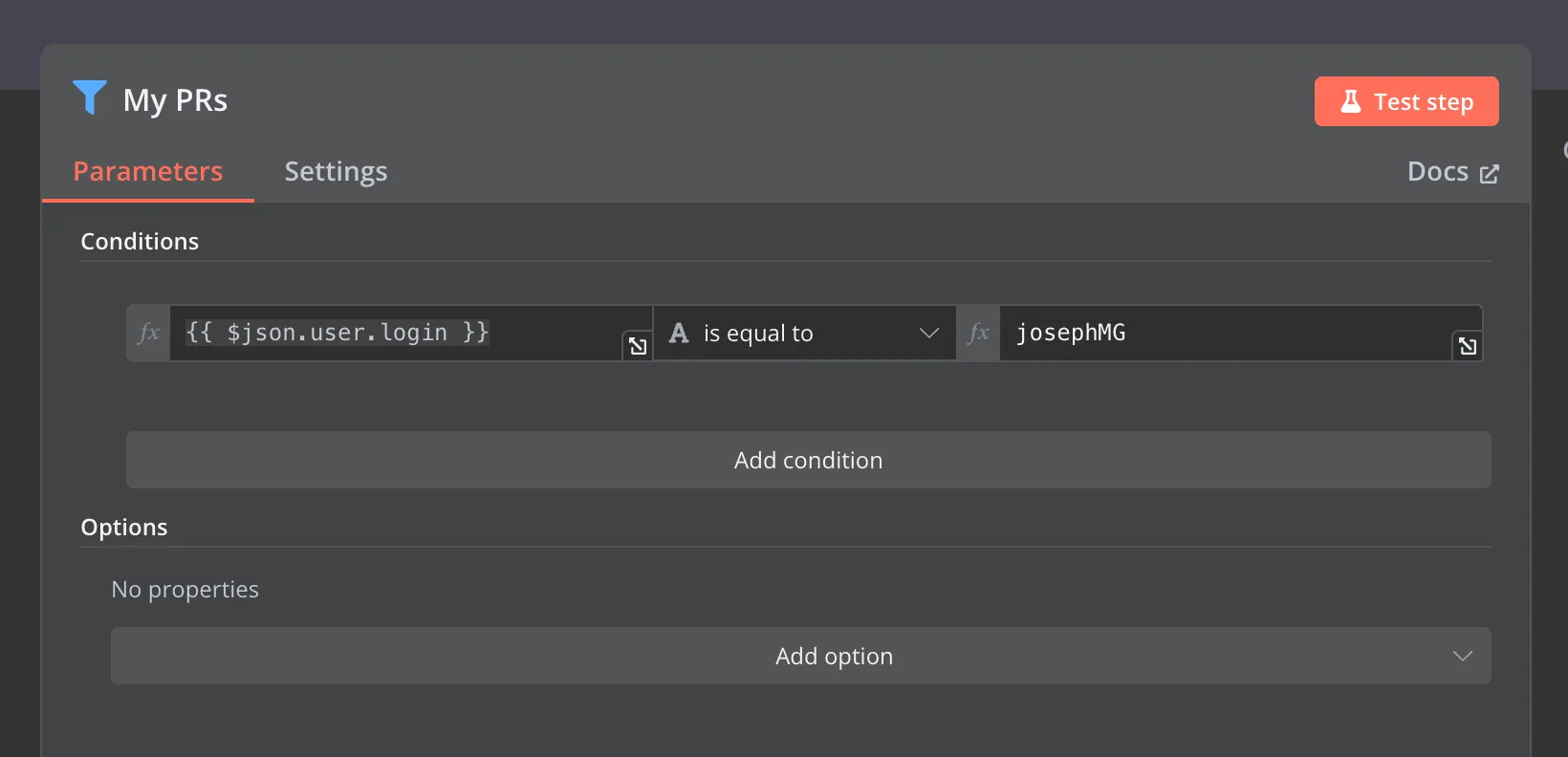Click the operator dropdown chevron
This screenshot has width=1568, height=757.
pos(928,333)
